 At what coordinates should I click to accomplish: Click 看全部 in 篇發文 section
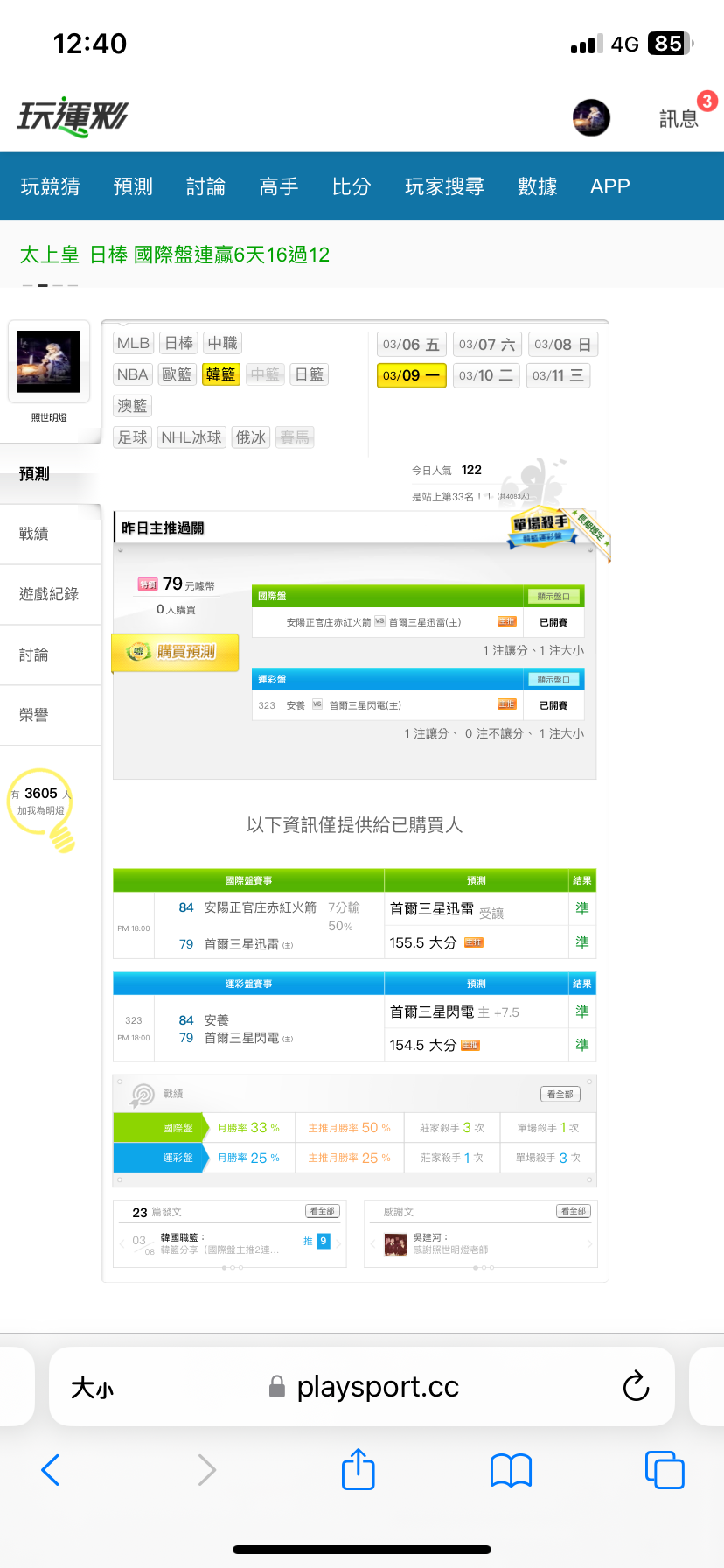322,1211
